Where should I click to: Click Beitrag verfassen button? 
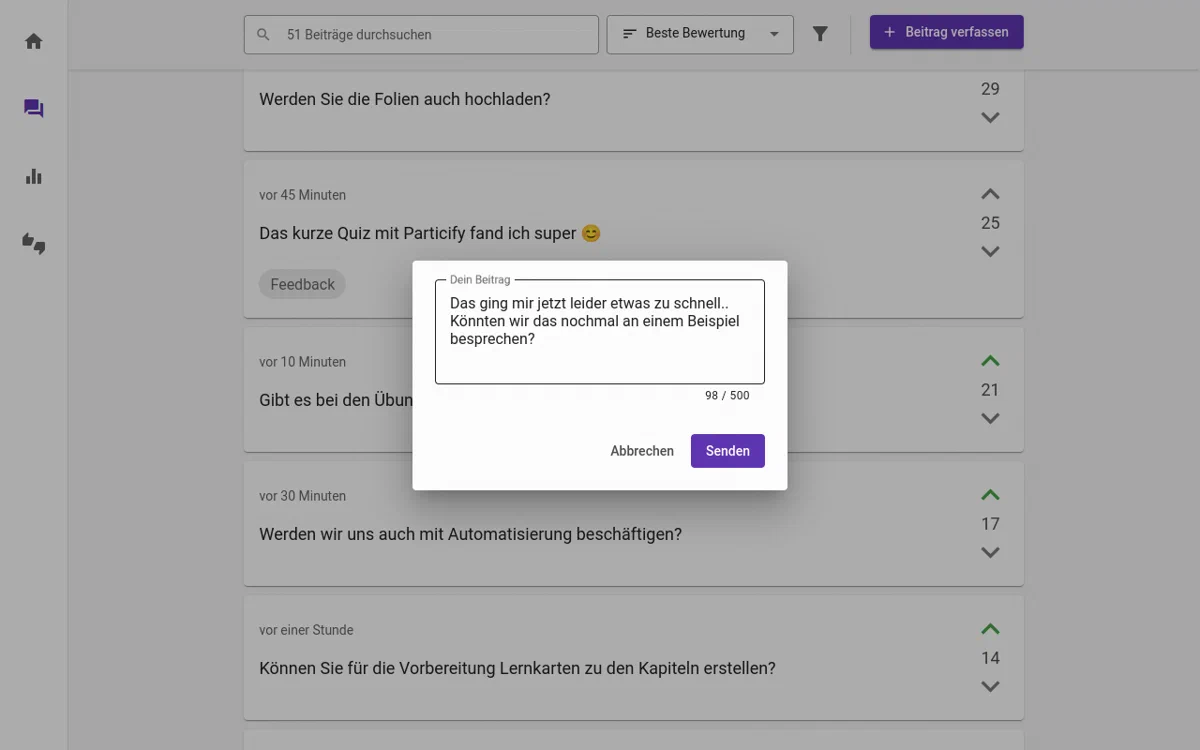[946, 32]
